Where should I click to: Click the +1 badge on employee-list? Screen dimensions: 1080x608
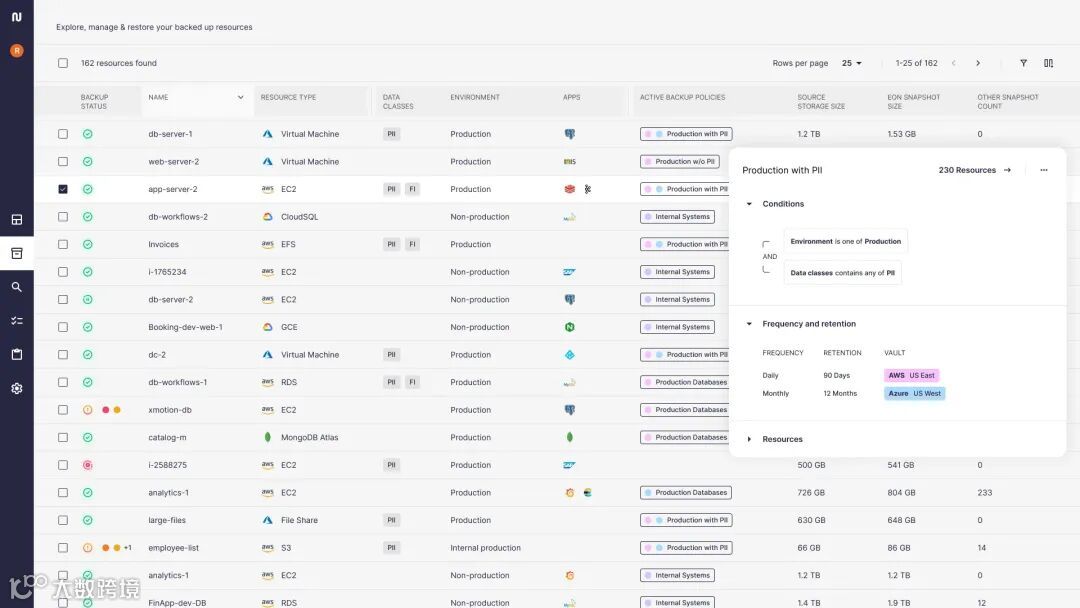click(127, 548)
